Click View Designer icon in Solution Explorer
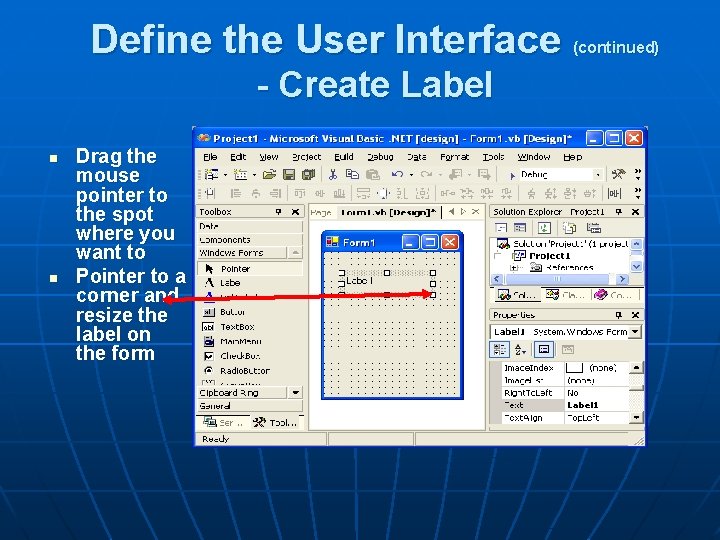Viewport: 720px width, 540px height. [520, 228]
